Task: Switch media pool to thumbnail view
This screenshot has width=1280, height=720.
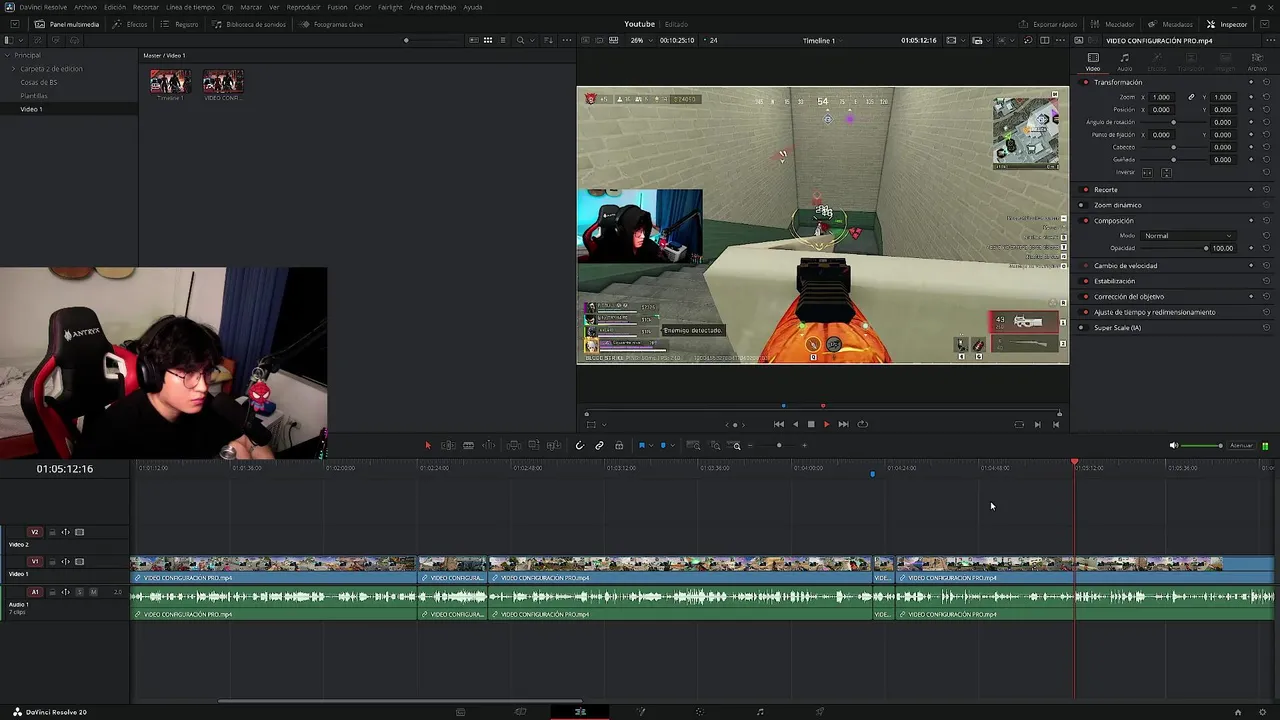Action: pyautogui.click(x=488, y=40)
